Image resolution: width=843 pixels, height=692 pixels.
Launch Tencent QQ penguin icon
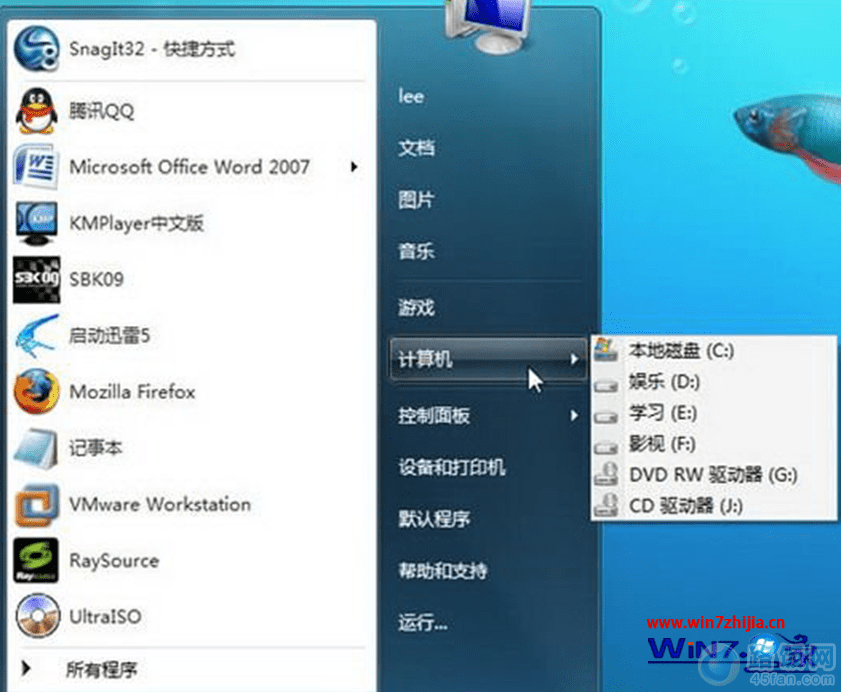(x=37, y=111)
